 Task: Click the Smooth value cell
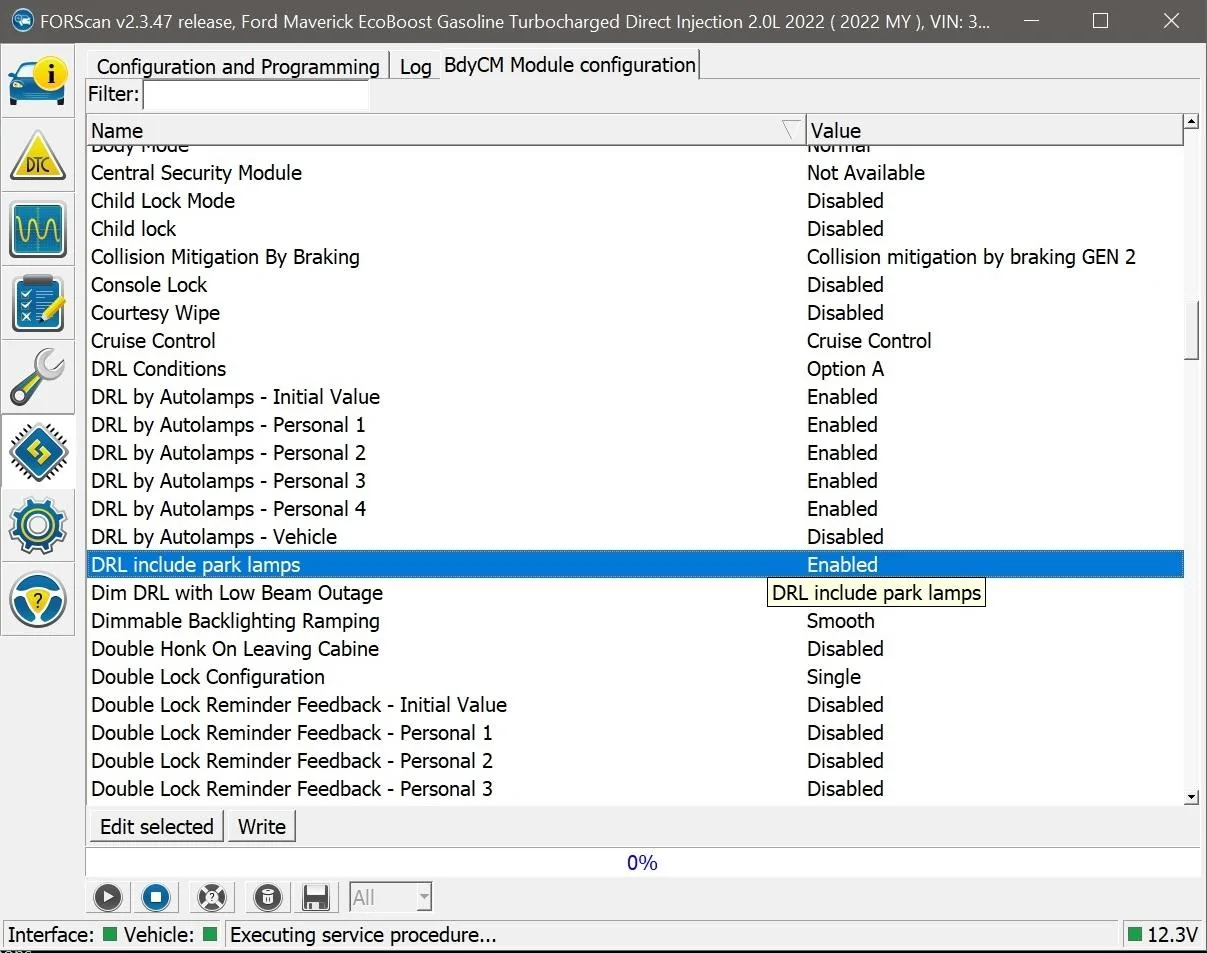click(841, 621)
